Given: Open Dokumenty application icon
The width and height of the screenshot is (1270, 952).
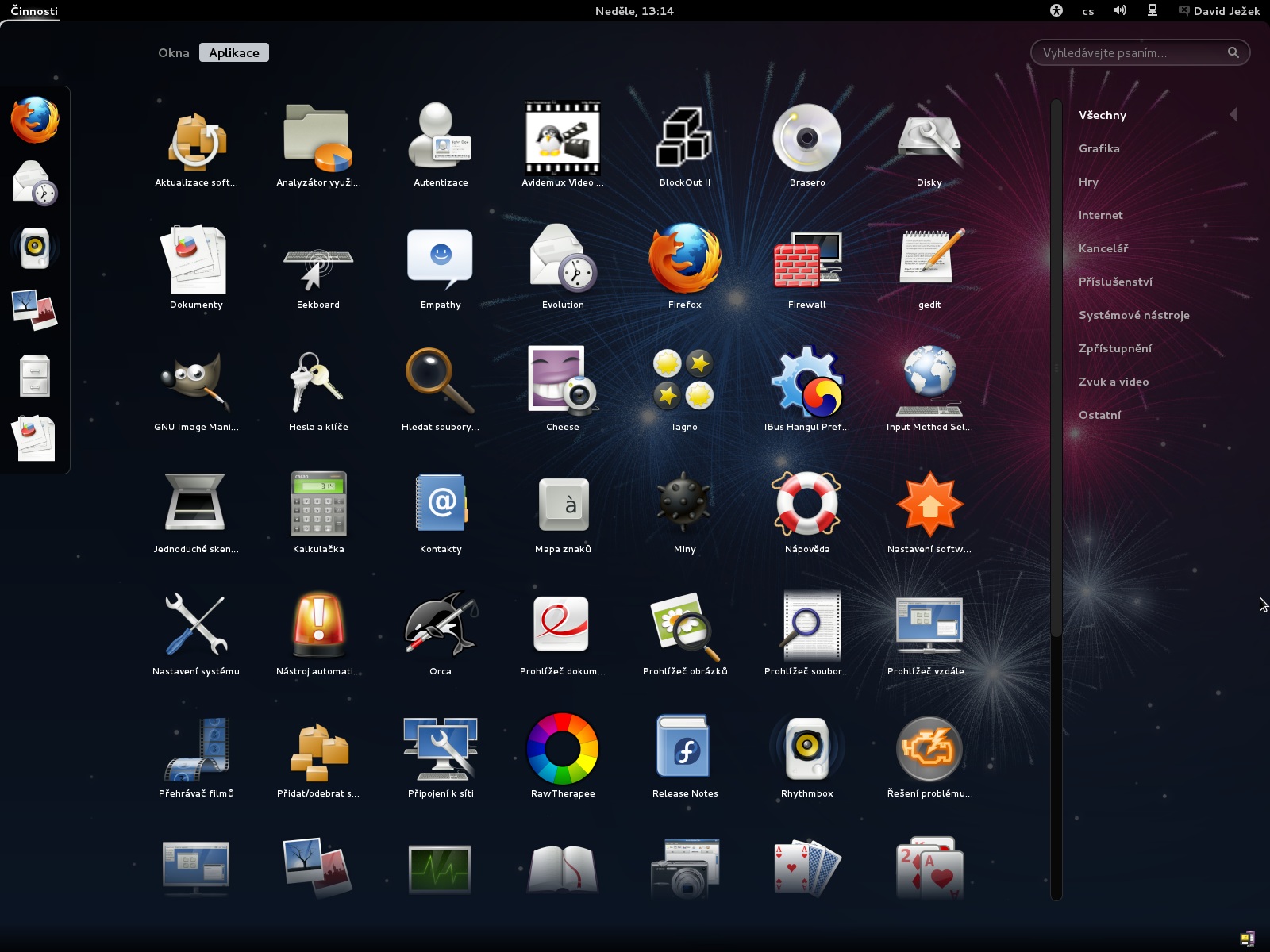Looking at the screenshot, I should tap(196, 260).
